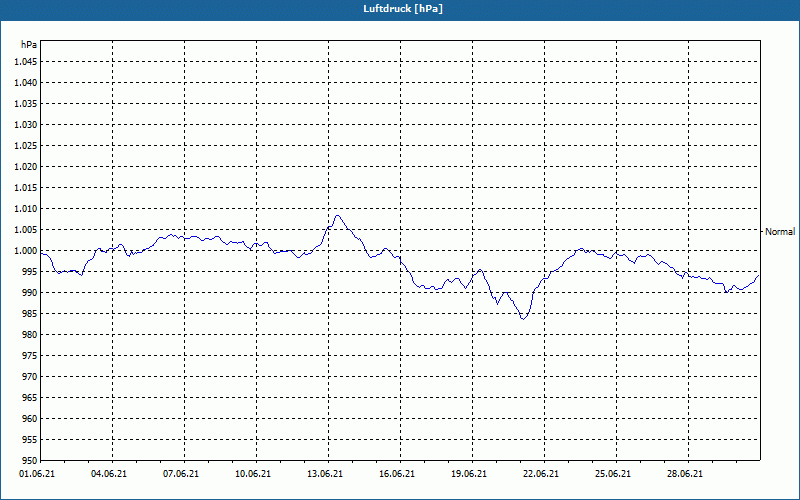Select the 1.040 pressure axis label
Viewport: 800px width, 500px height.
click(x=26, y=83)
